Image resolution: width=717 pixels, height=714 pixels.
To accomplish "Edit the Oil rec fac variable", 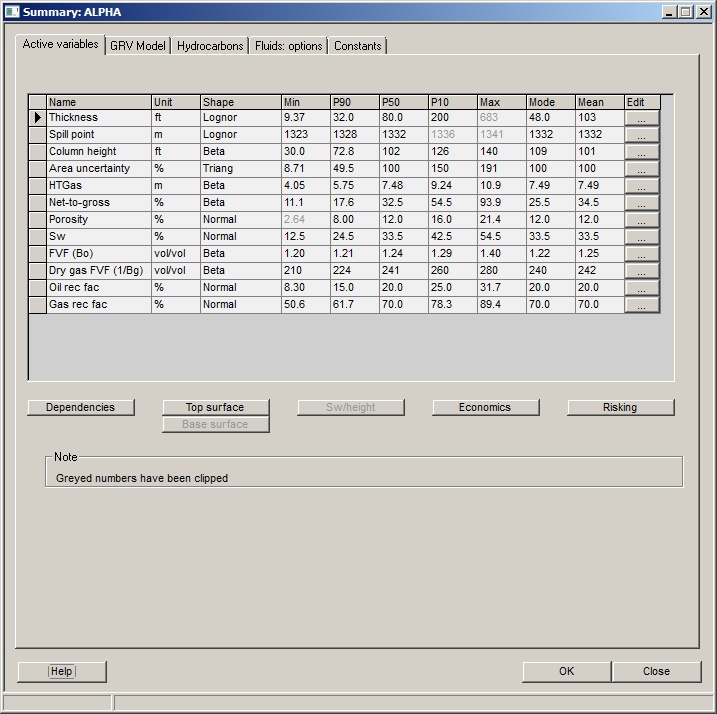I will [642, 288].
